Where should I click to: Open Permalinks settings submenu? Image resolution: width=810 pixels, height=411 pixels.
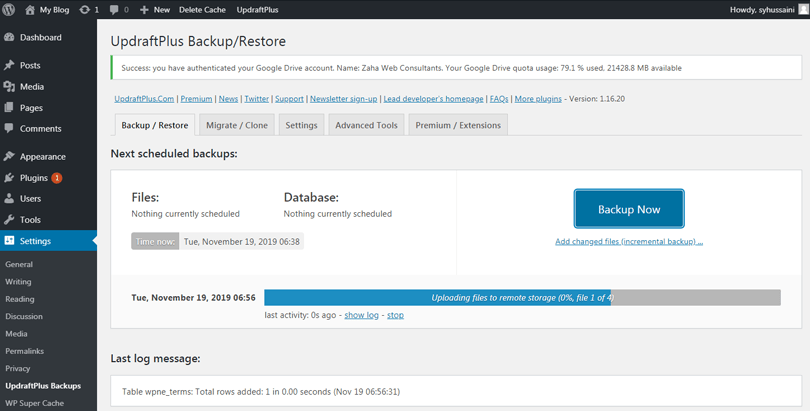[24, 351]
